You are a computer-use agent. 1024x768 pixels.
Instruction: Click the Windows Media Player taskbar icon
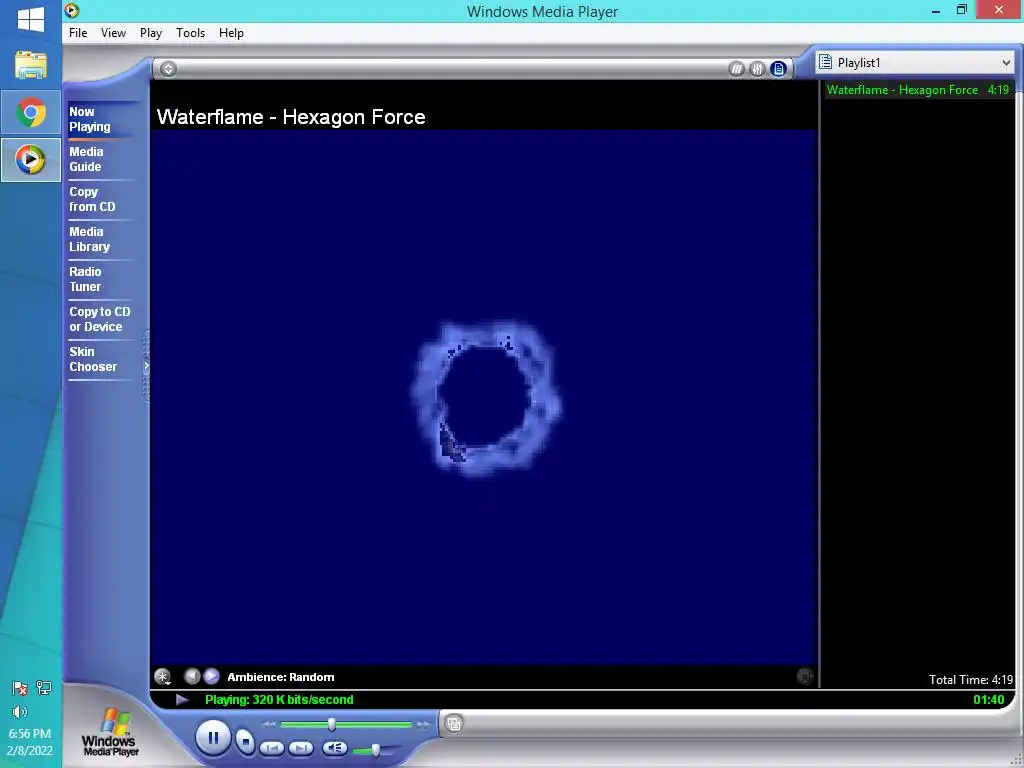click(x=31, y=159)
